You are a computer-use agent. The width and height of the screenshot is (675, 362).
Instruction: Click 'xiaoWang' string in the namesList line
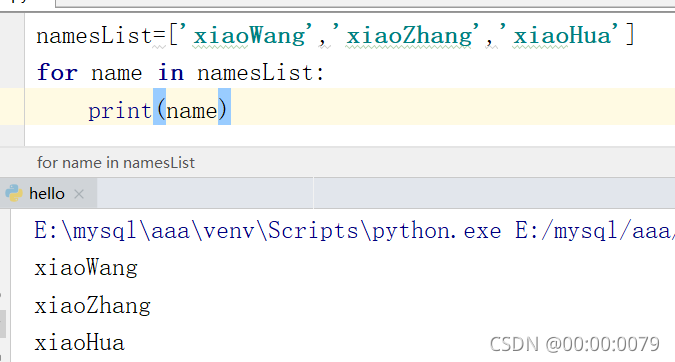pos(250,35)
